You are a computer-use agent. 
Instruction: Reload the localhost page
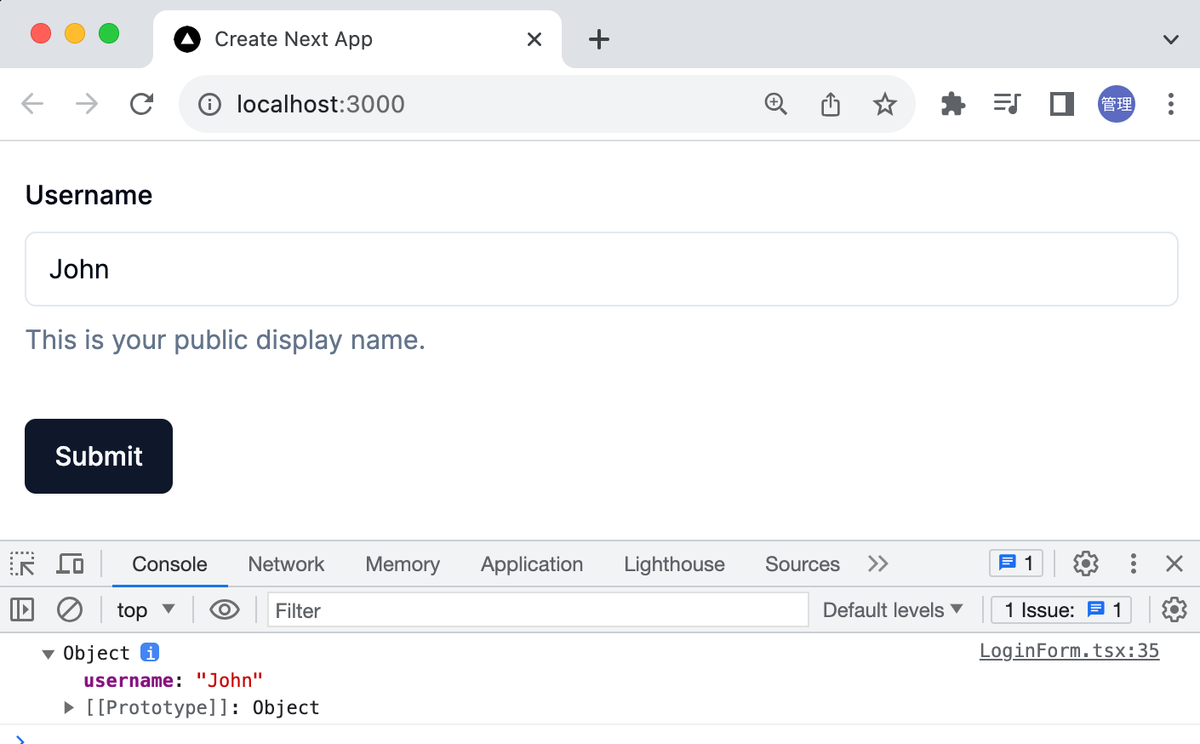point(141,104)
